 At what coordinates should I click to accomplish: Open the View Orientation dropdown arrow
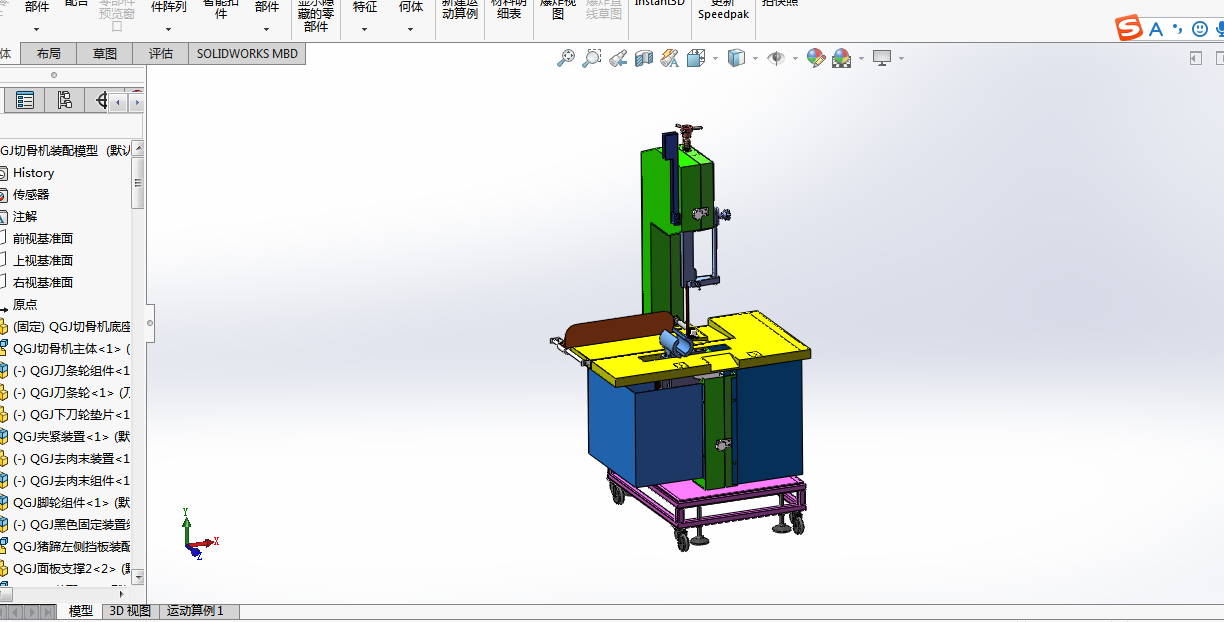(x=715, y=59)
